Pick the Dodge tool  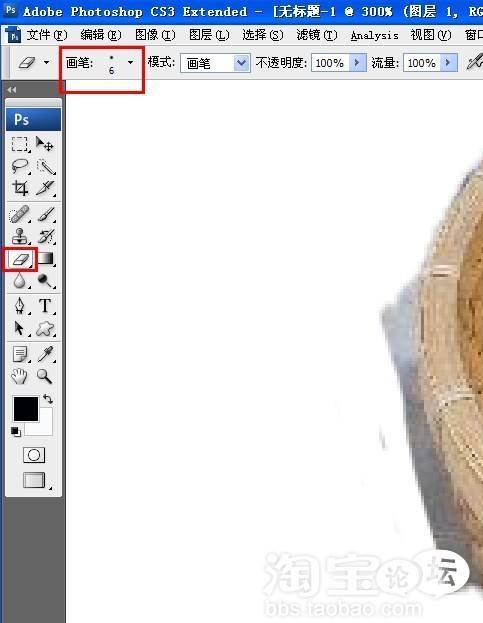(45, 281)
